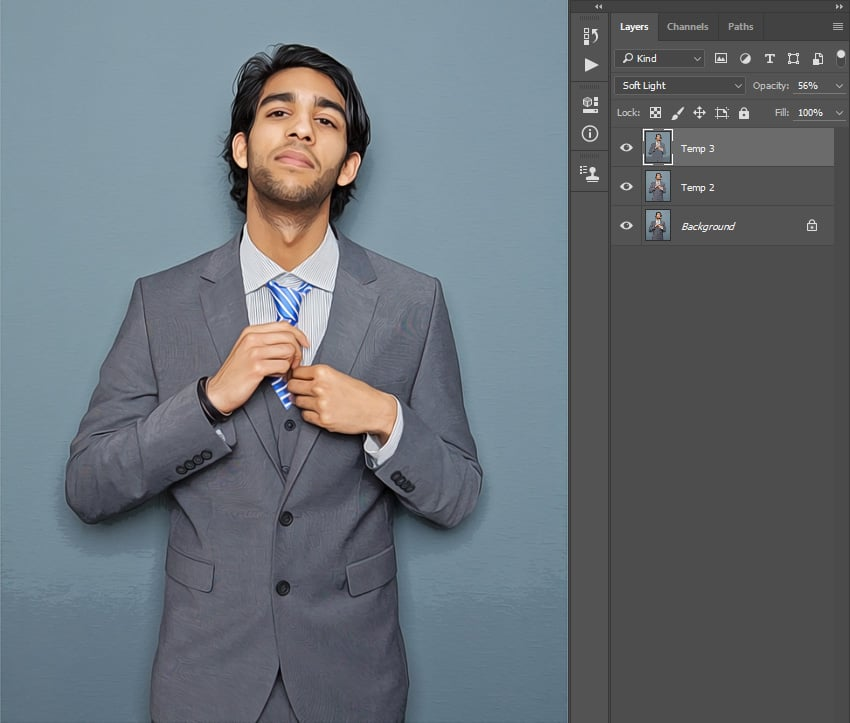Open the Clone Source panel icon
Viewport: 850px width, 723px height.
click(589, 173)
